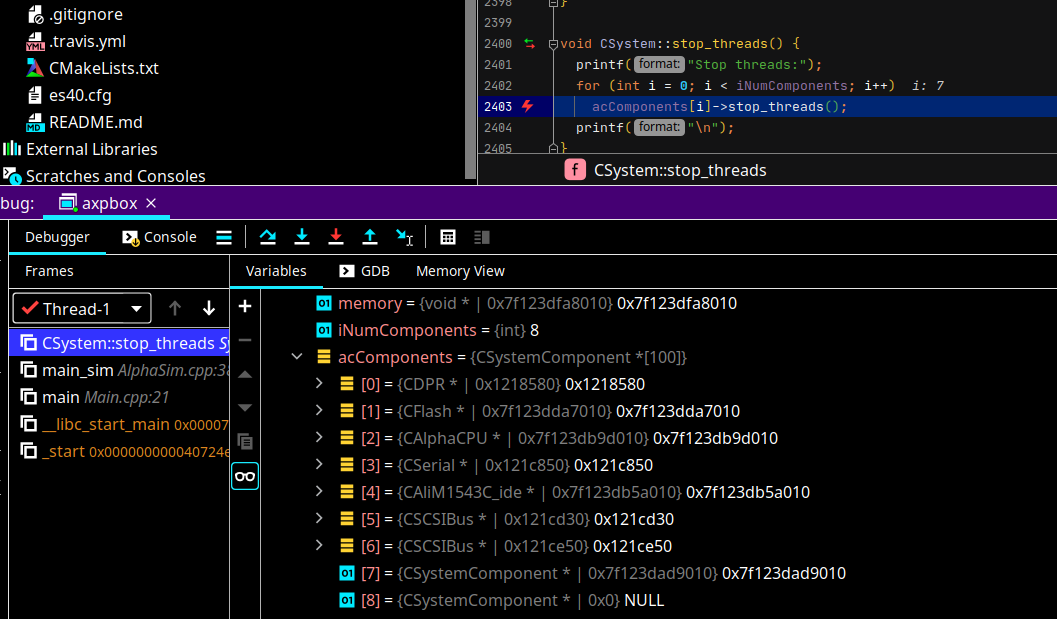Select the [8] NULL variable row

[502, 600]
